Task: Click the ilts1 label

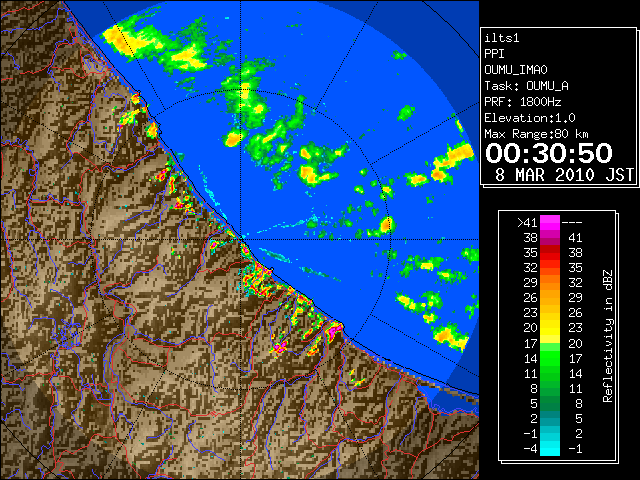Action: (x=502, y=38)
